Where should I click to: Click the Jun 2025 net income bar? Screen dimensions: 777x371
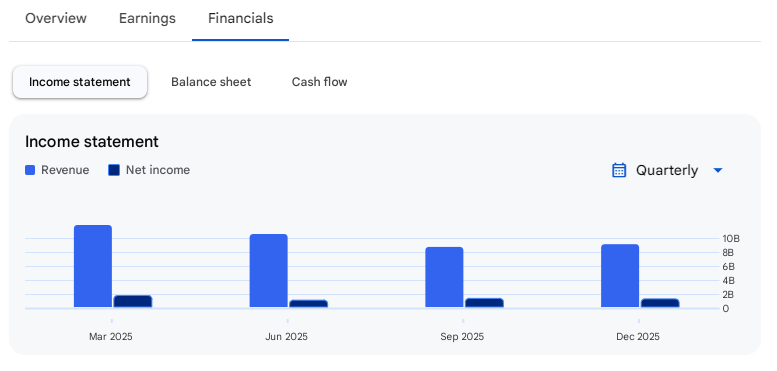[x=308, y=304]
